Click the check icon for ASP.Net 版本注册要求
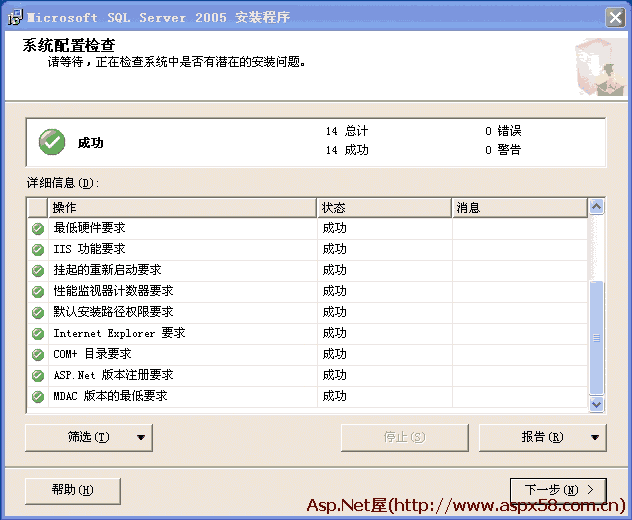 point(38,375)
